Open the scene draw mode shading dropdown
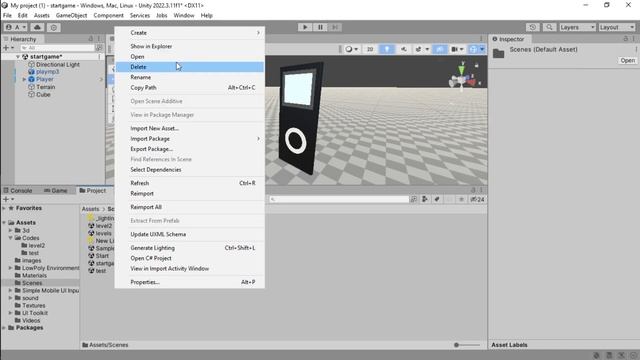 pos(351,49)
